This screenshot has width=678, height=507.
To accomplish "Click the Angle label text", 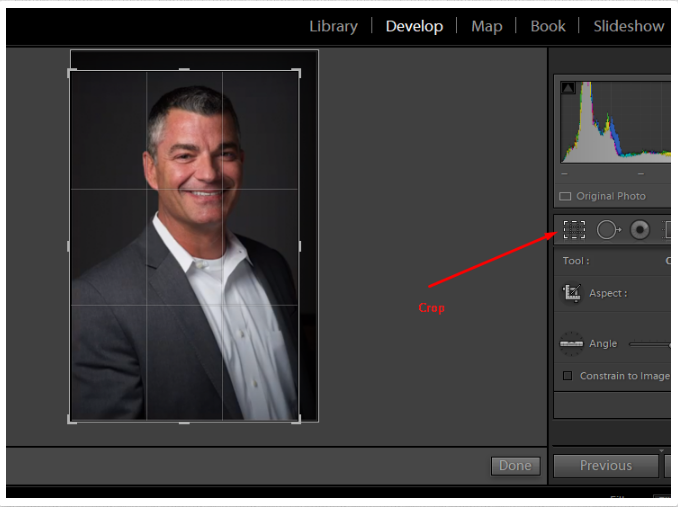I will [603, 344].
